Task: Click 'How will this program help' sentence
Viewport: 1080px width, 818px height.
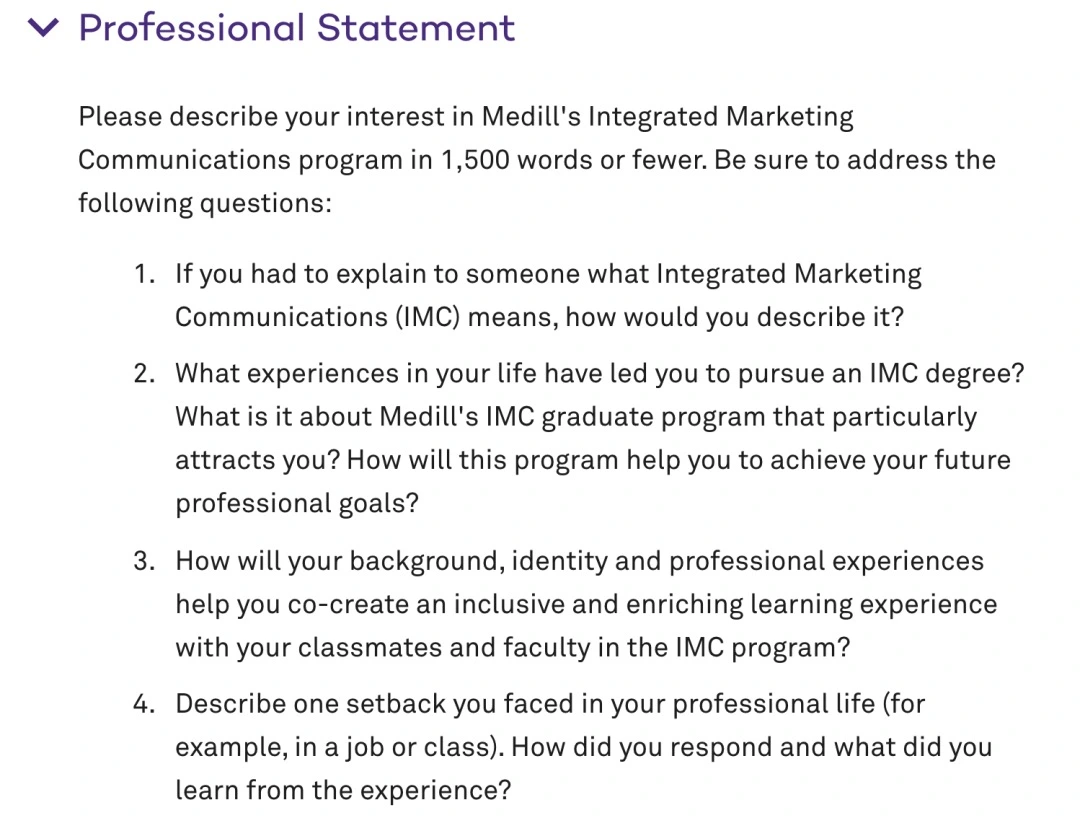Action: pos(678,460)
